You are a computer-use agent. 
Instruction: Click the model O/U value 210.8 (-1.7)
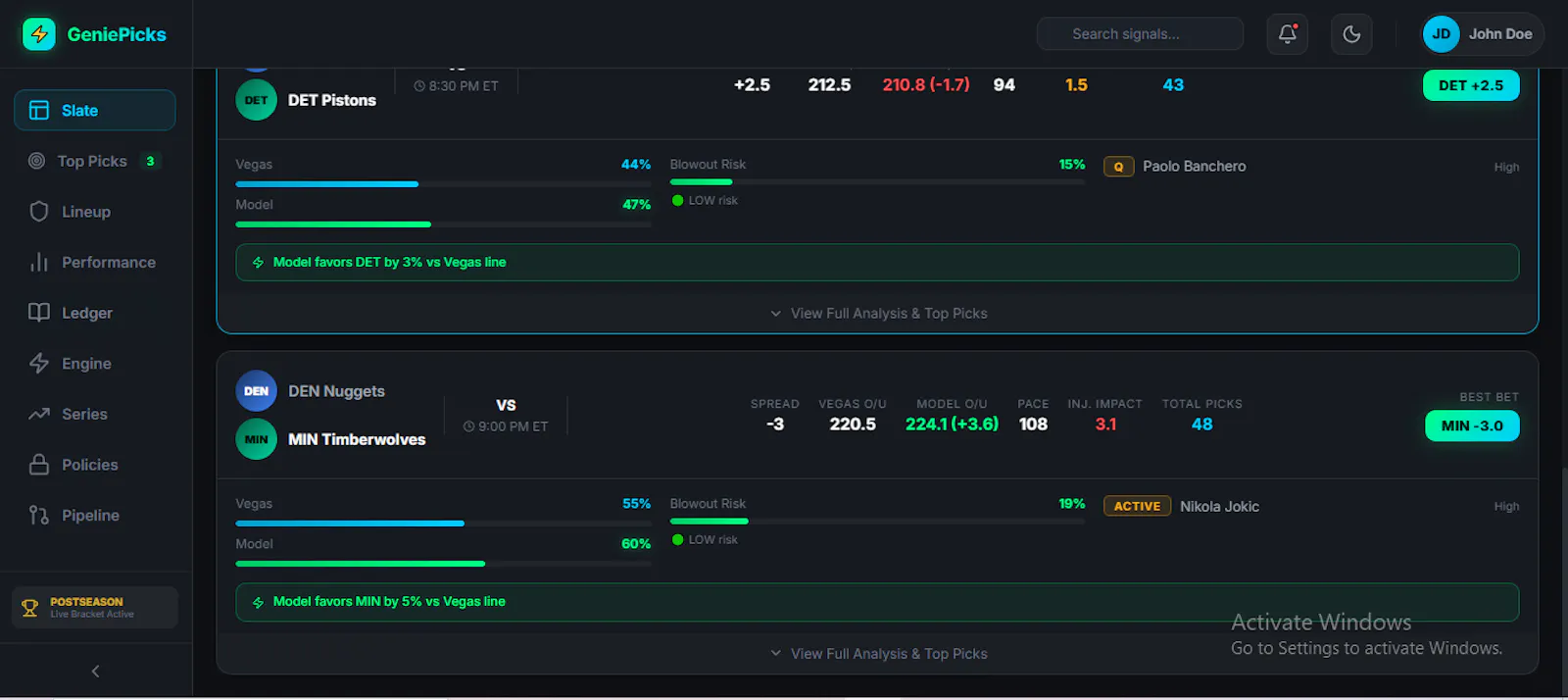[926, 85]
